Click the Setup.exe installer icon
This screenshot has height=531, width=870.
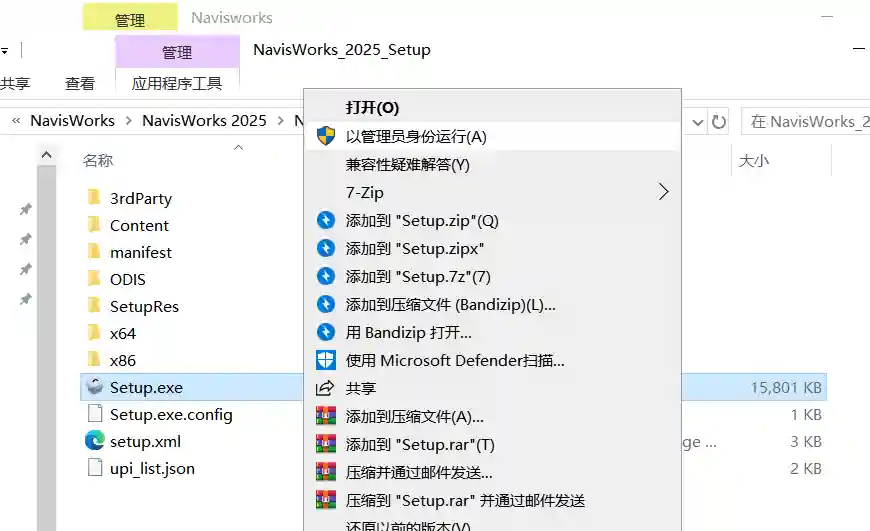94,387
